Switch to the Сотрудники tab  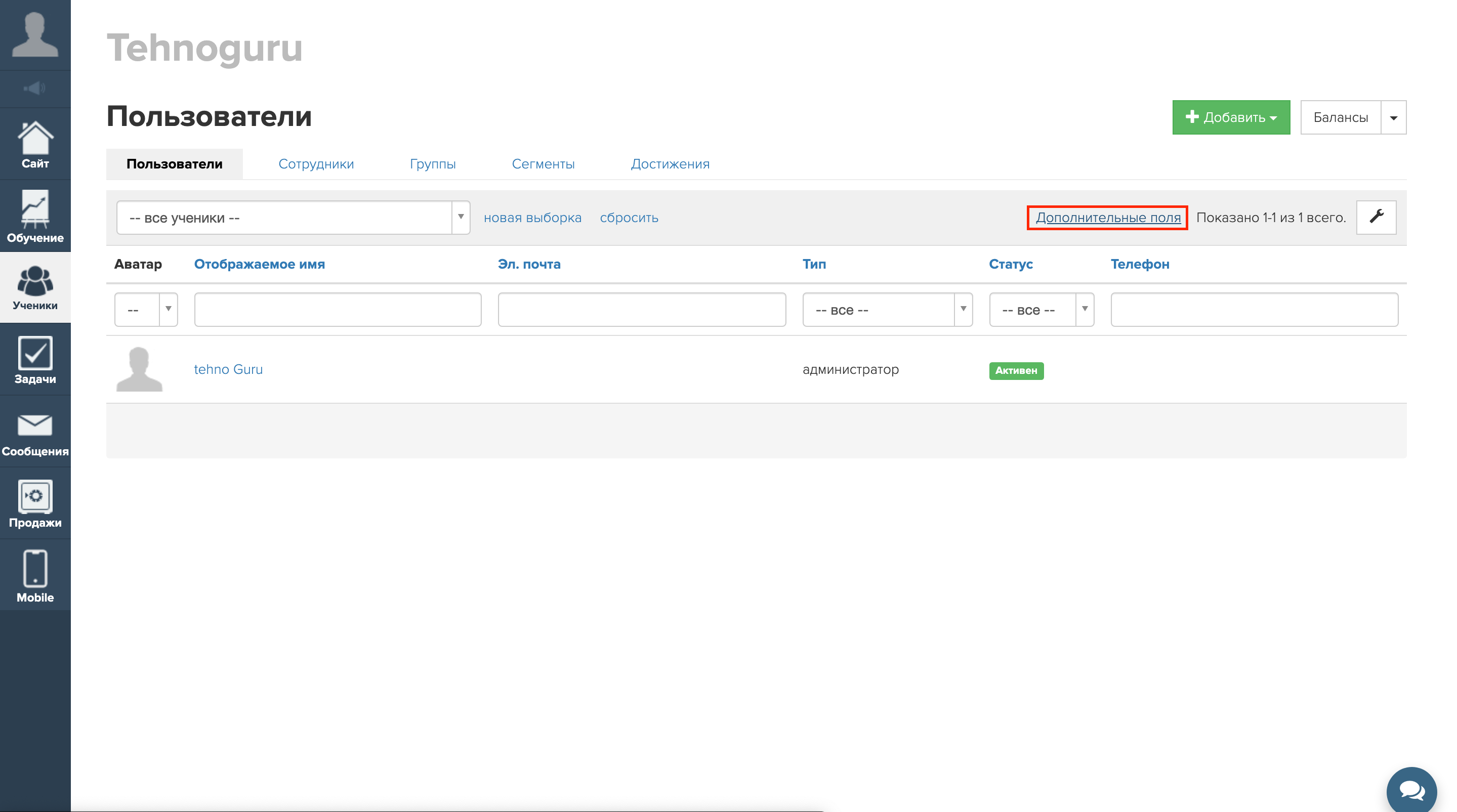pos(316,164)
